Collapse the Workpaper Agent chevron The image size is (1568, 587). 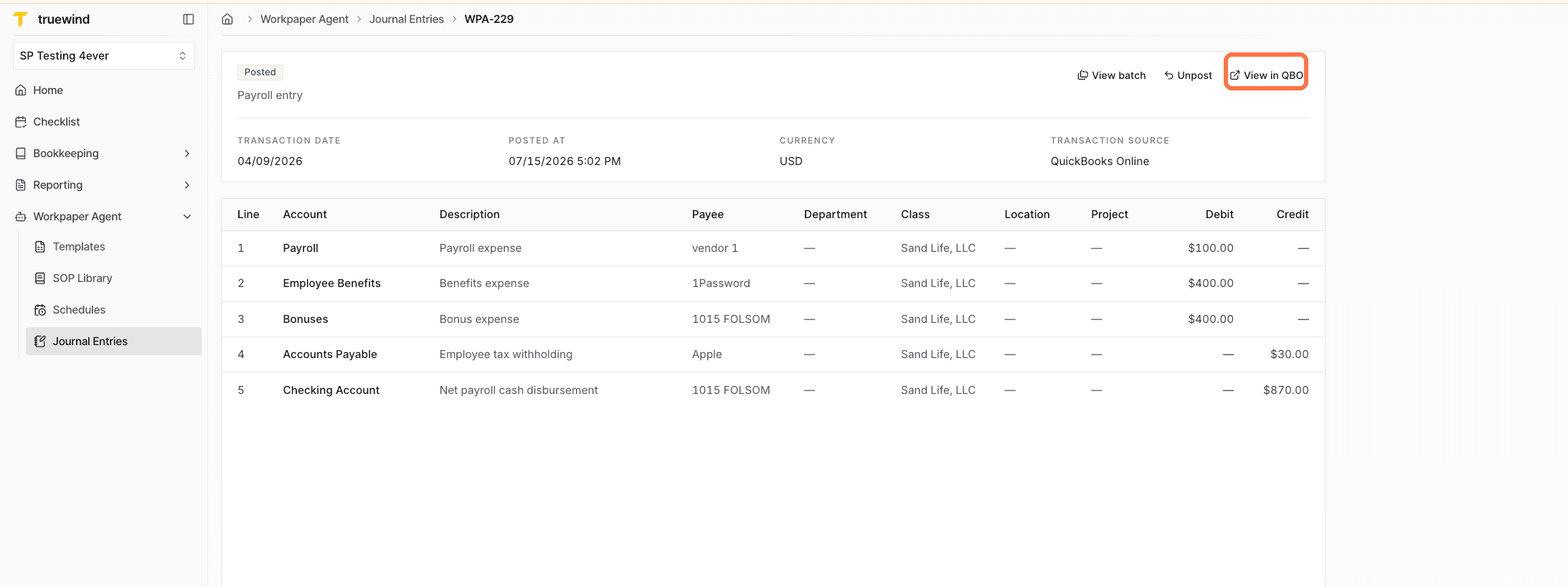click(x=187, y=217)
